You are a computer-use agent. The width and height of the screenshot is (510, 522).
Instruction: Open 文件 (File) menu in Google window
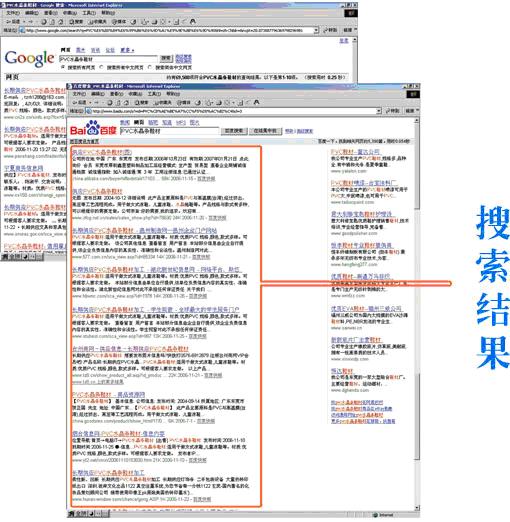click(x=13, y=13)
